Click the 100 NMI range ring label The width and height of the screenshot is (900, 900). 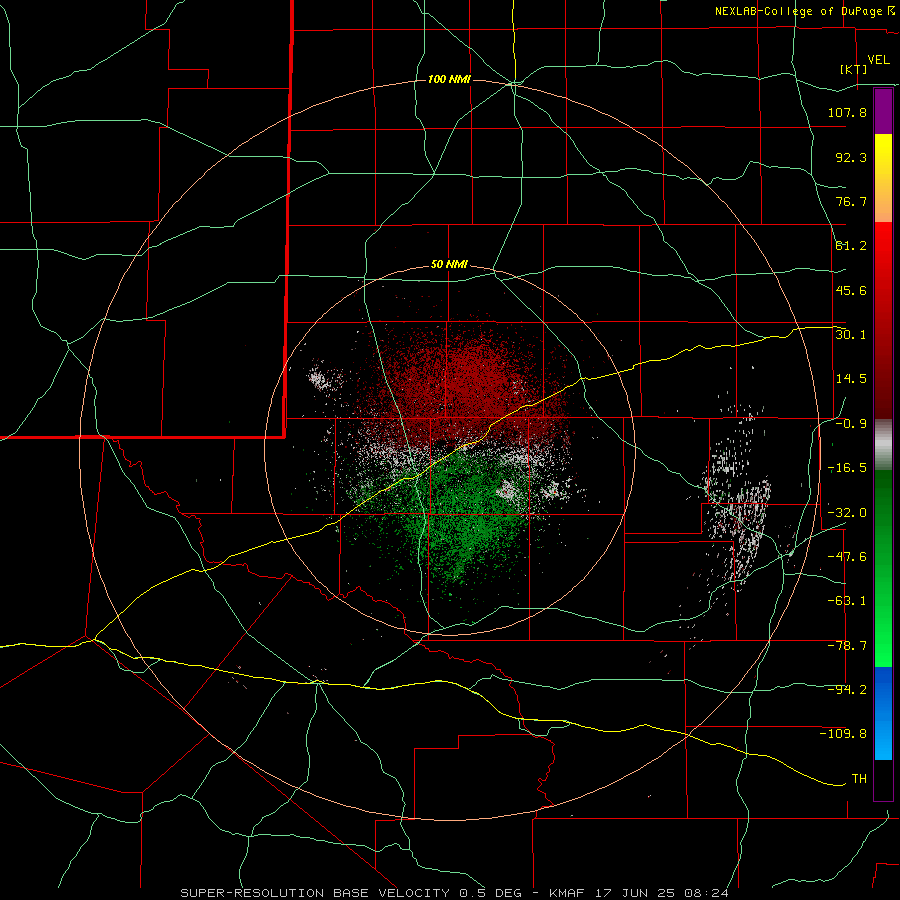click(449, 79)
